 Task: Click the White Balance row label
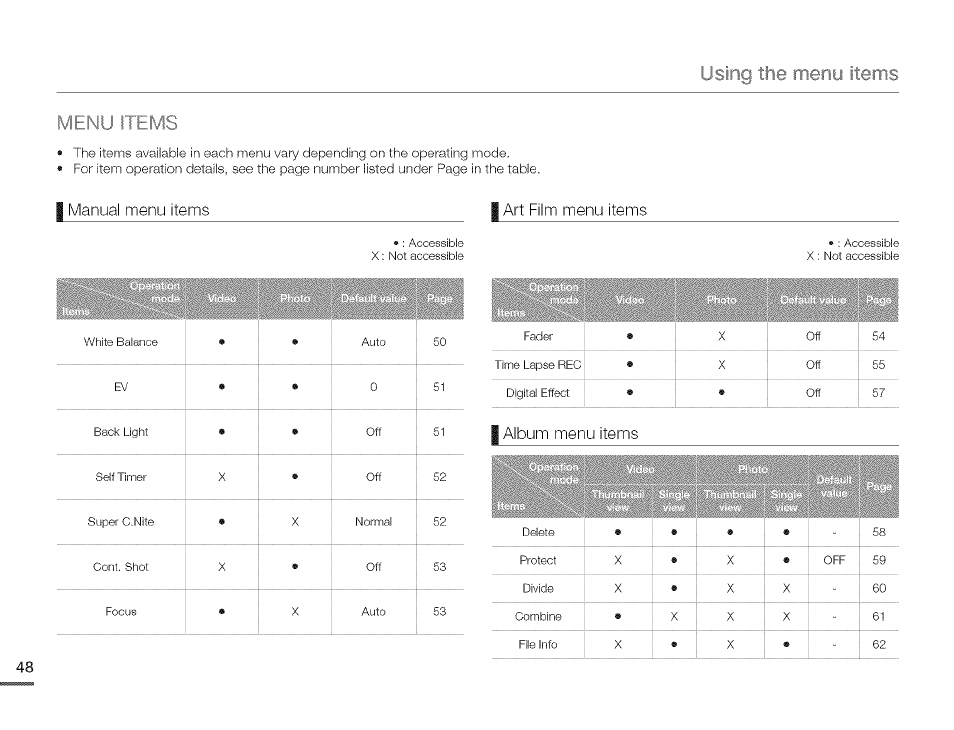click(x=120, y=342)
